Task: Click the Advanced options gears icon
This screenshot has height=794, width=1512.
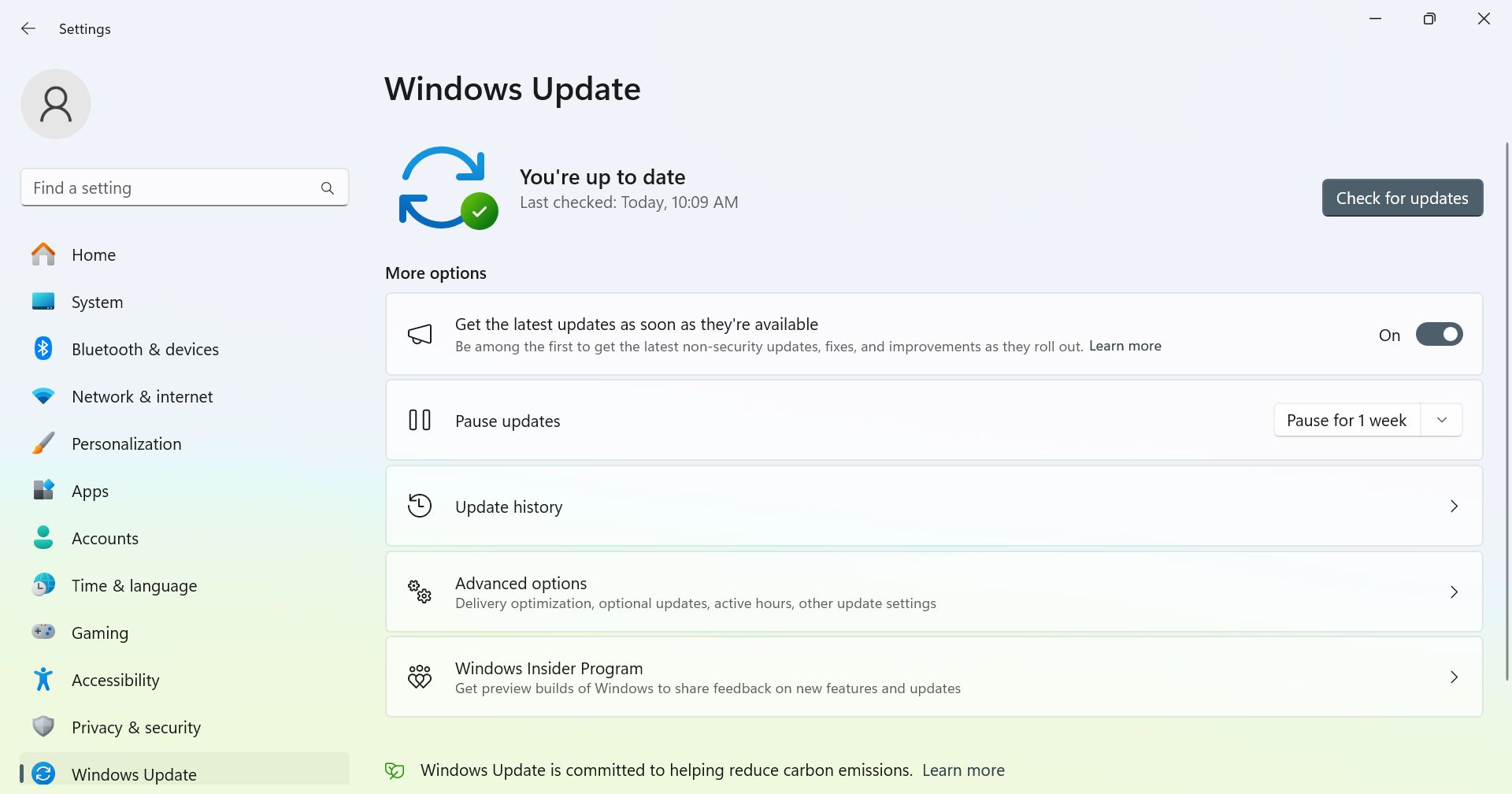Action: 420,592
